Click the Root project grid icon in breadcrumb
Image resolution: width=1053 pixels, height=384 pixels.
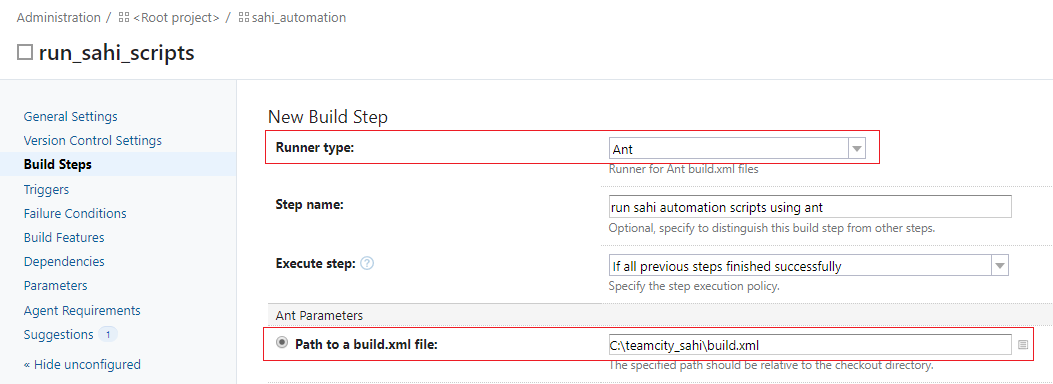(124, 18)
